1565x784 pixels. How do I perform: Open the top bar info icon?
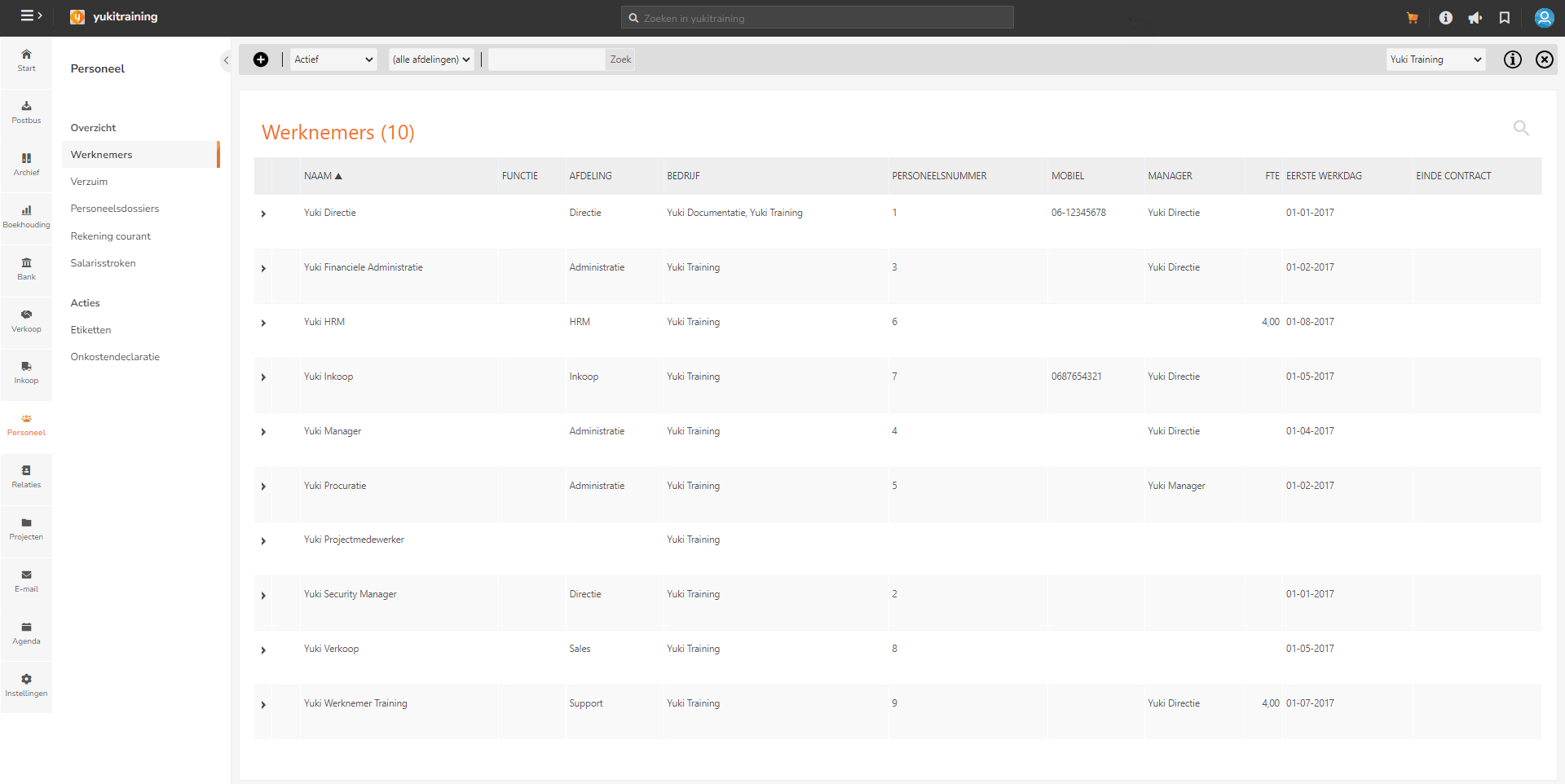click(1446, 18)
